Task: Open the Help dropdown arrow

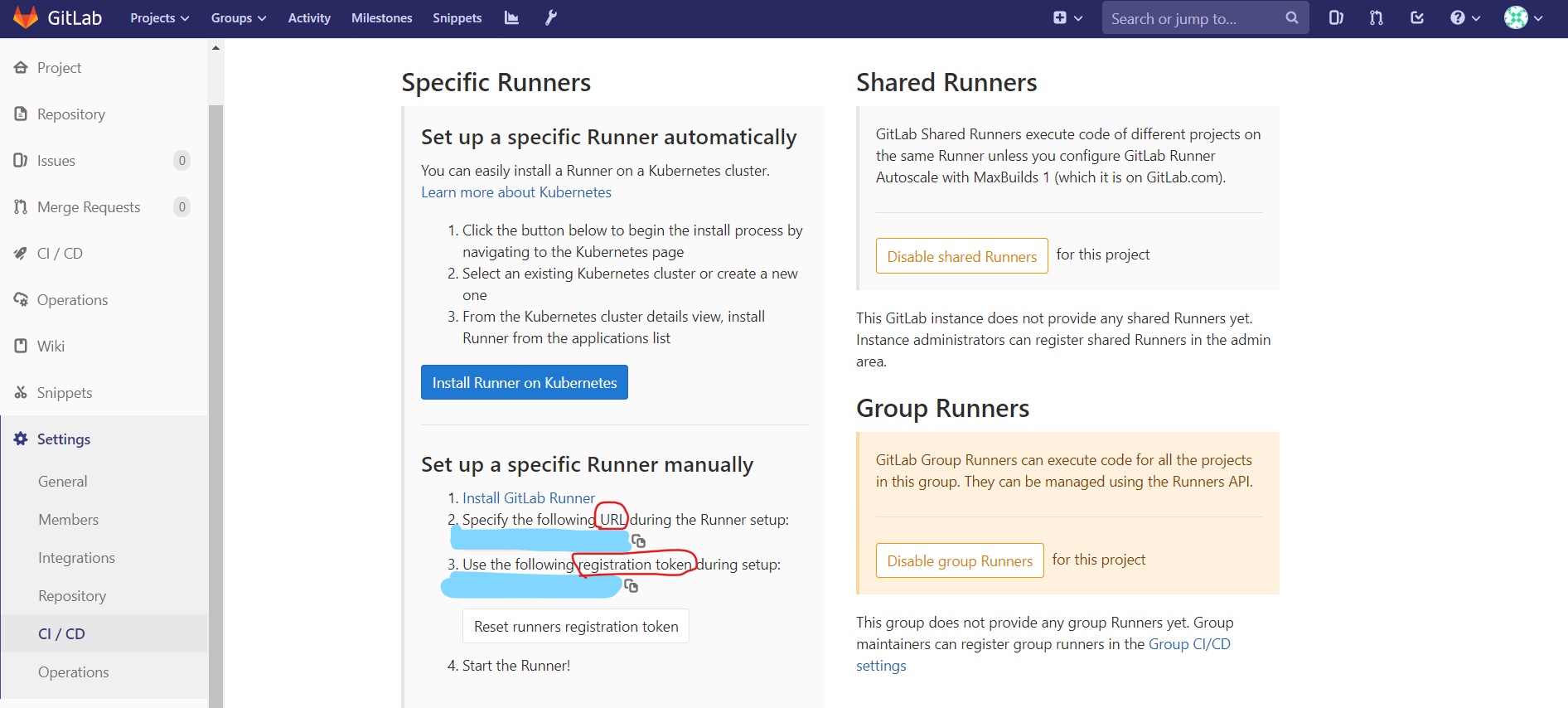Action: tap(1476, 17)
